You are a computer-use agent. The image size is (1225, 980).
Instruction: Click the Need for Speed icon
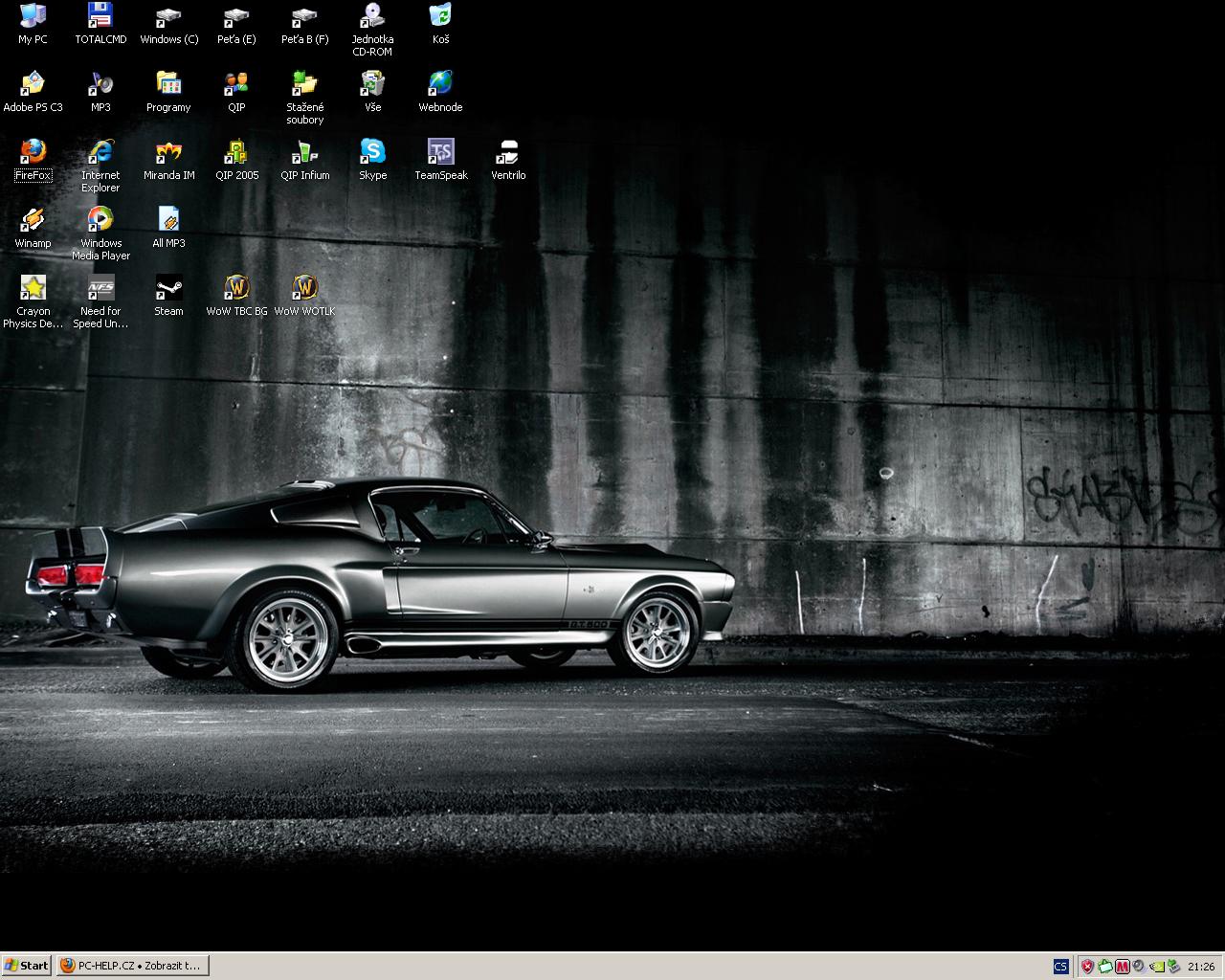click(100, 289)
